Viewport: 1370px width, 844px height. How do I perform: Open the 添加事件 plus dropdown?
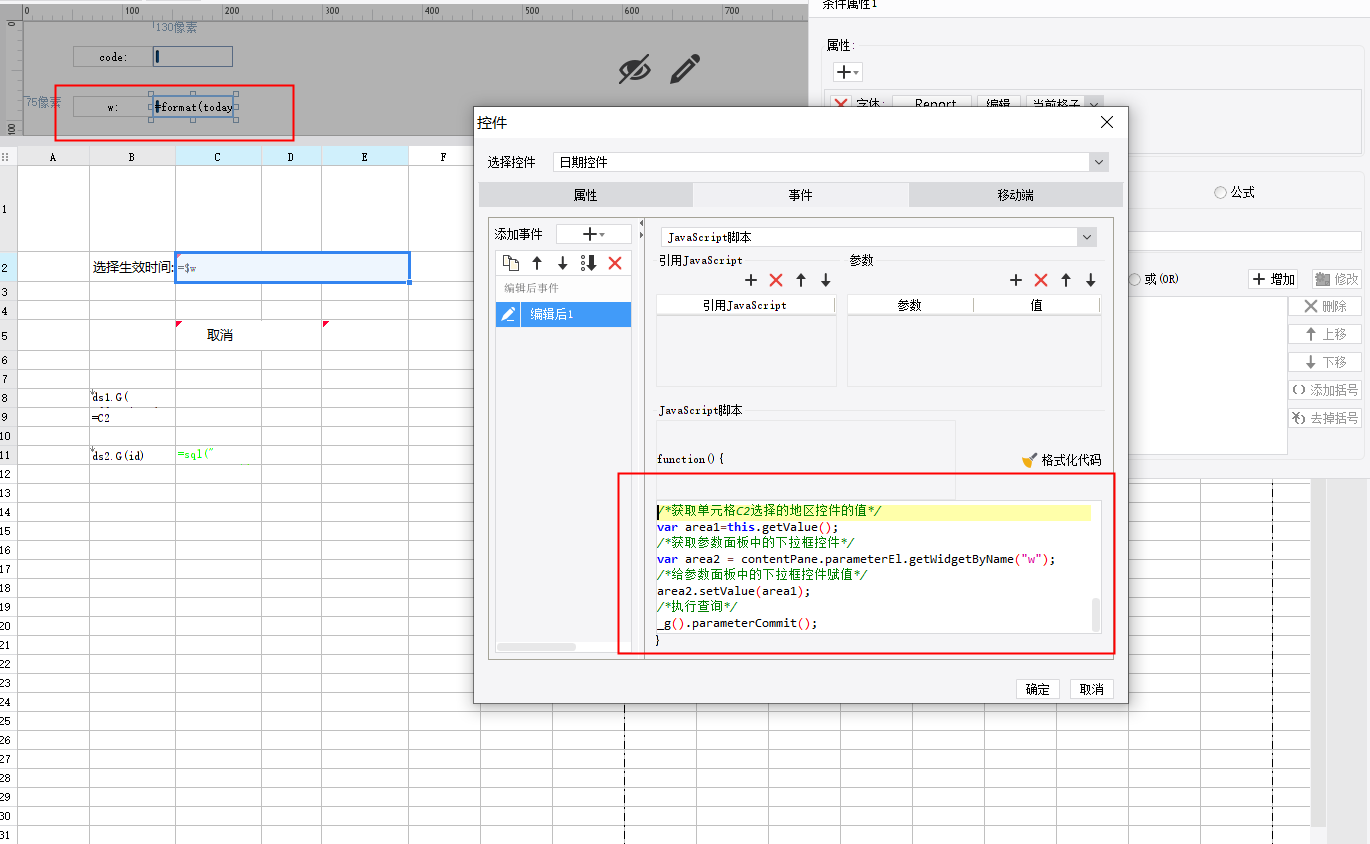click(x=593, y=234)
